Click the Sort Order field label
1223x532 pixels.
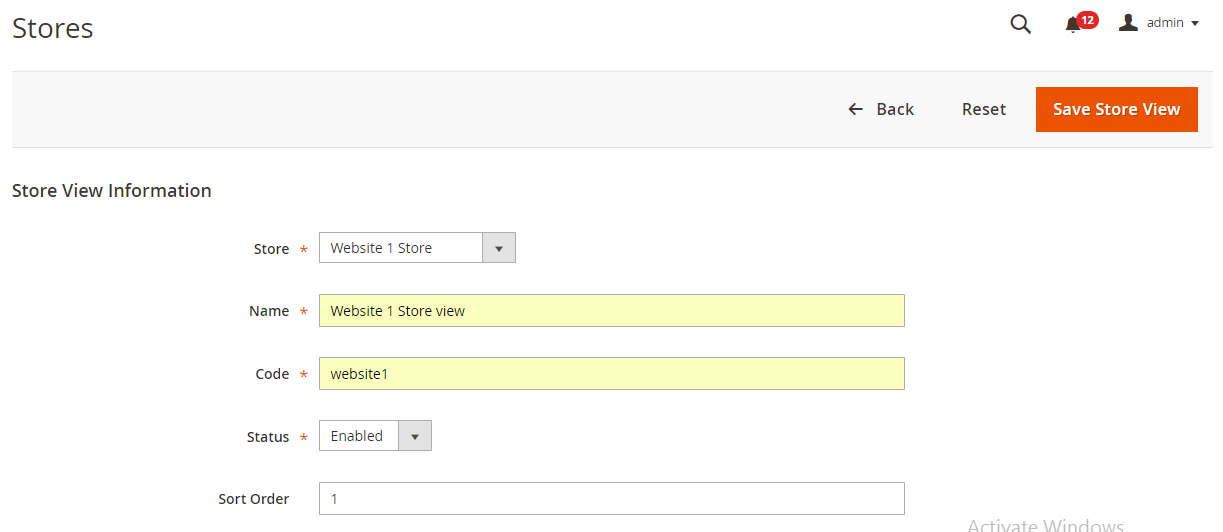(254, 499)
